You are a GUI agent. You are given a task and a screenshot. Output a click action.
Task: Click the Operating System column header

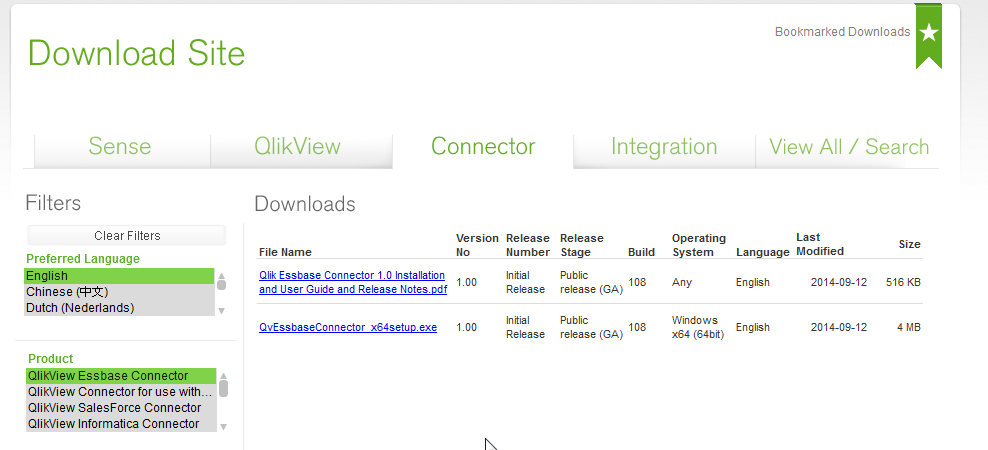click(699, 245)
